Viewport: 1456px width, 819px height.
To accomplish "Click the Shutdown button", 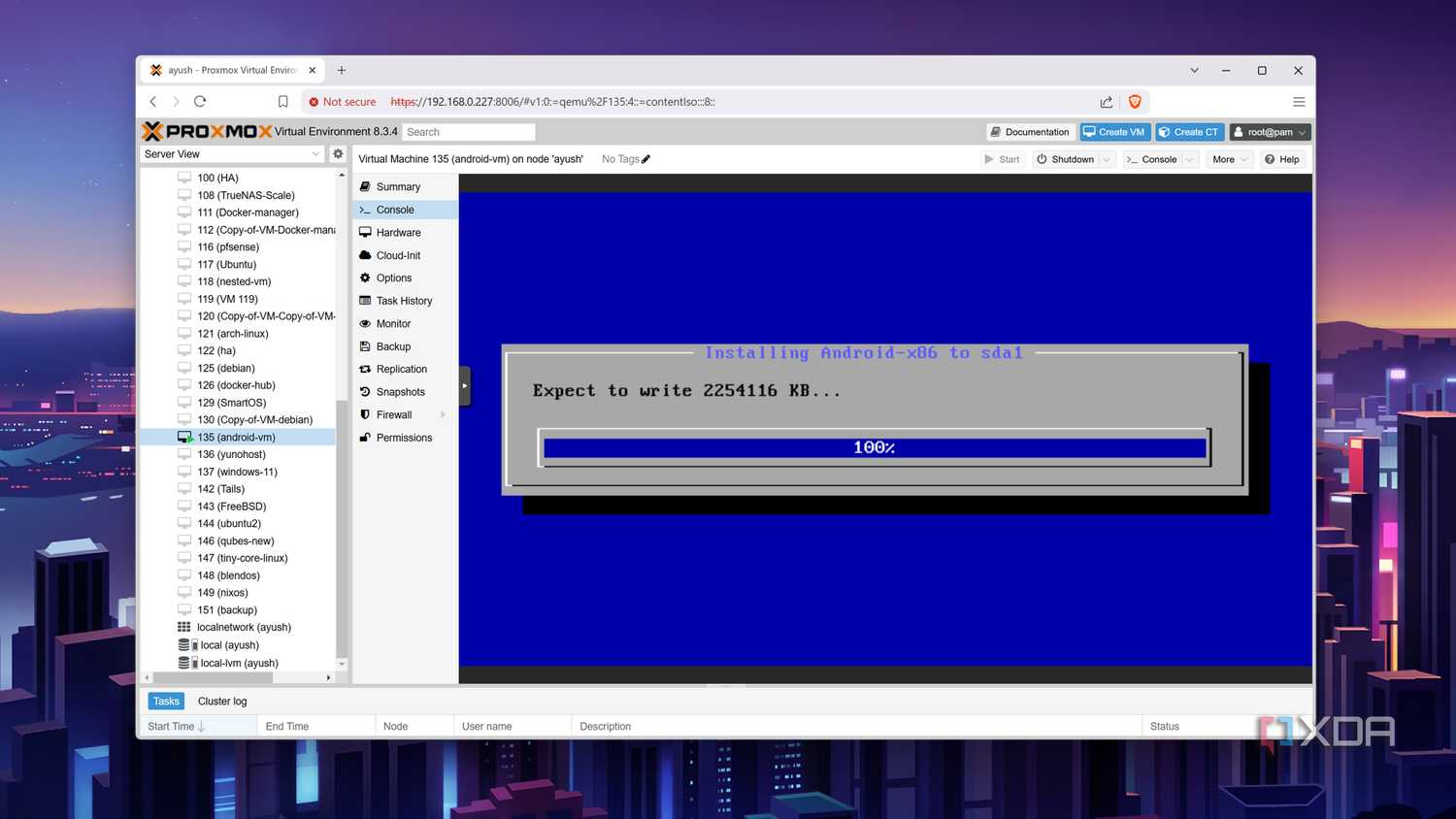I will 1066,159.
